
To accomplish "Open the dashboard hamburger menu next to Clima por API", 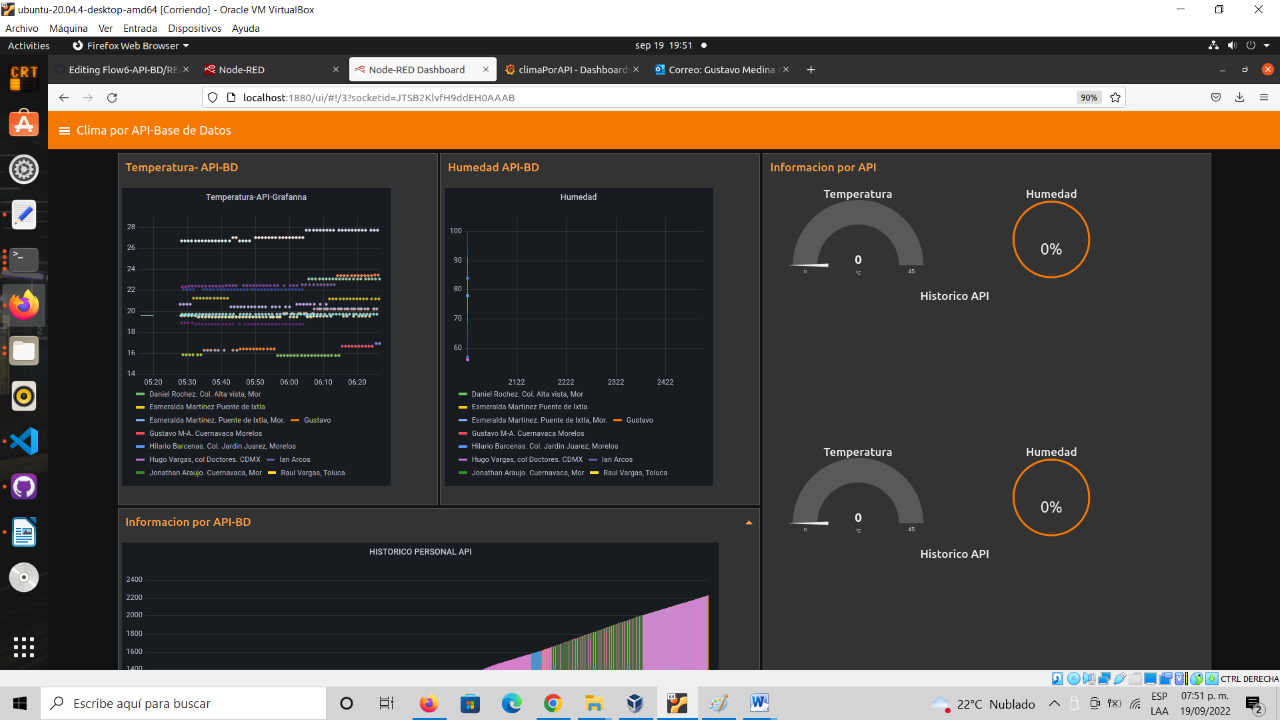I will point(65,130).
